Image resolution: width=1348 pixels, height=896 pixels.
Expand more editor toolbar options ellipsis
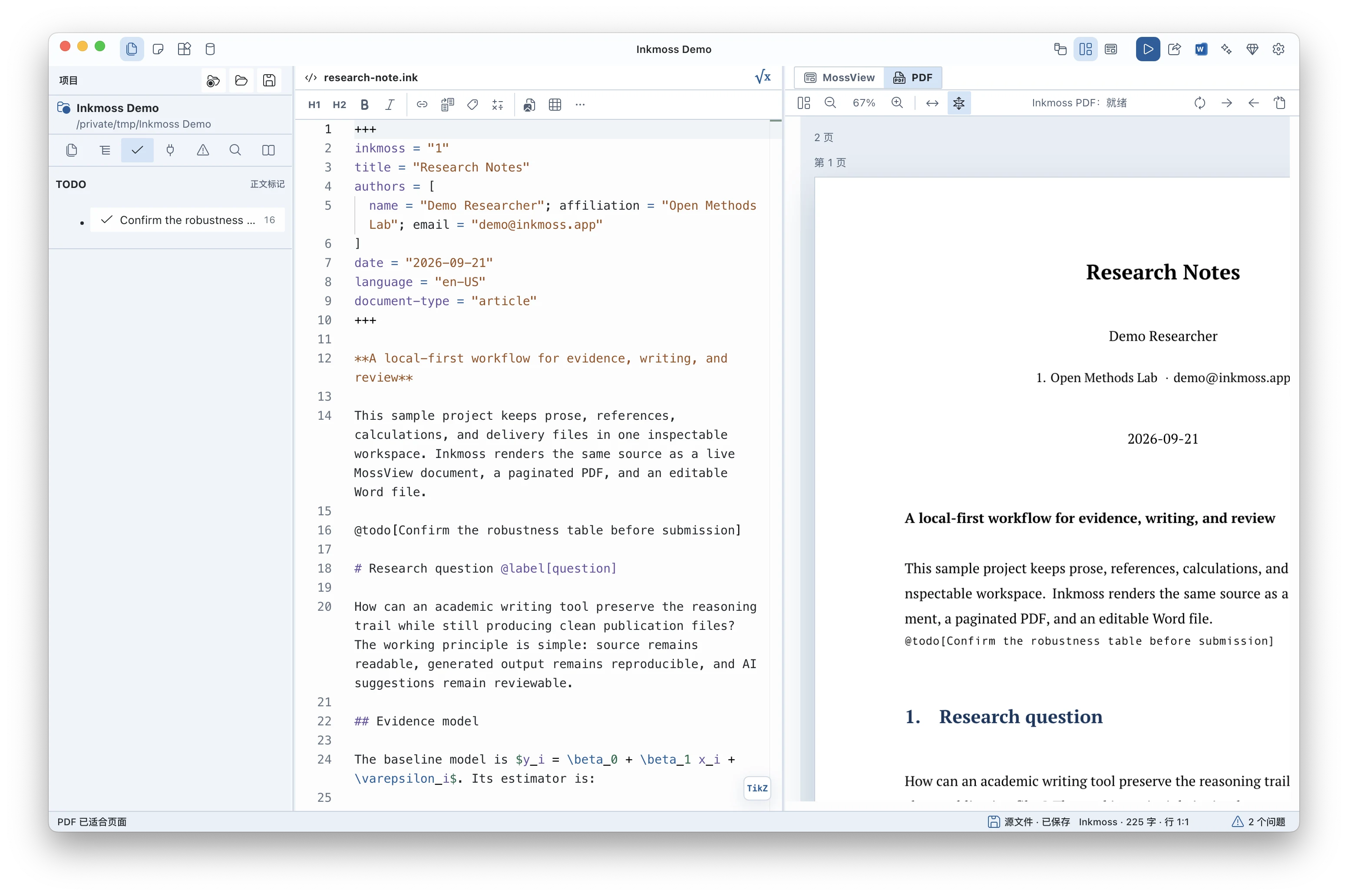580,105
